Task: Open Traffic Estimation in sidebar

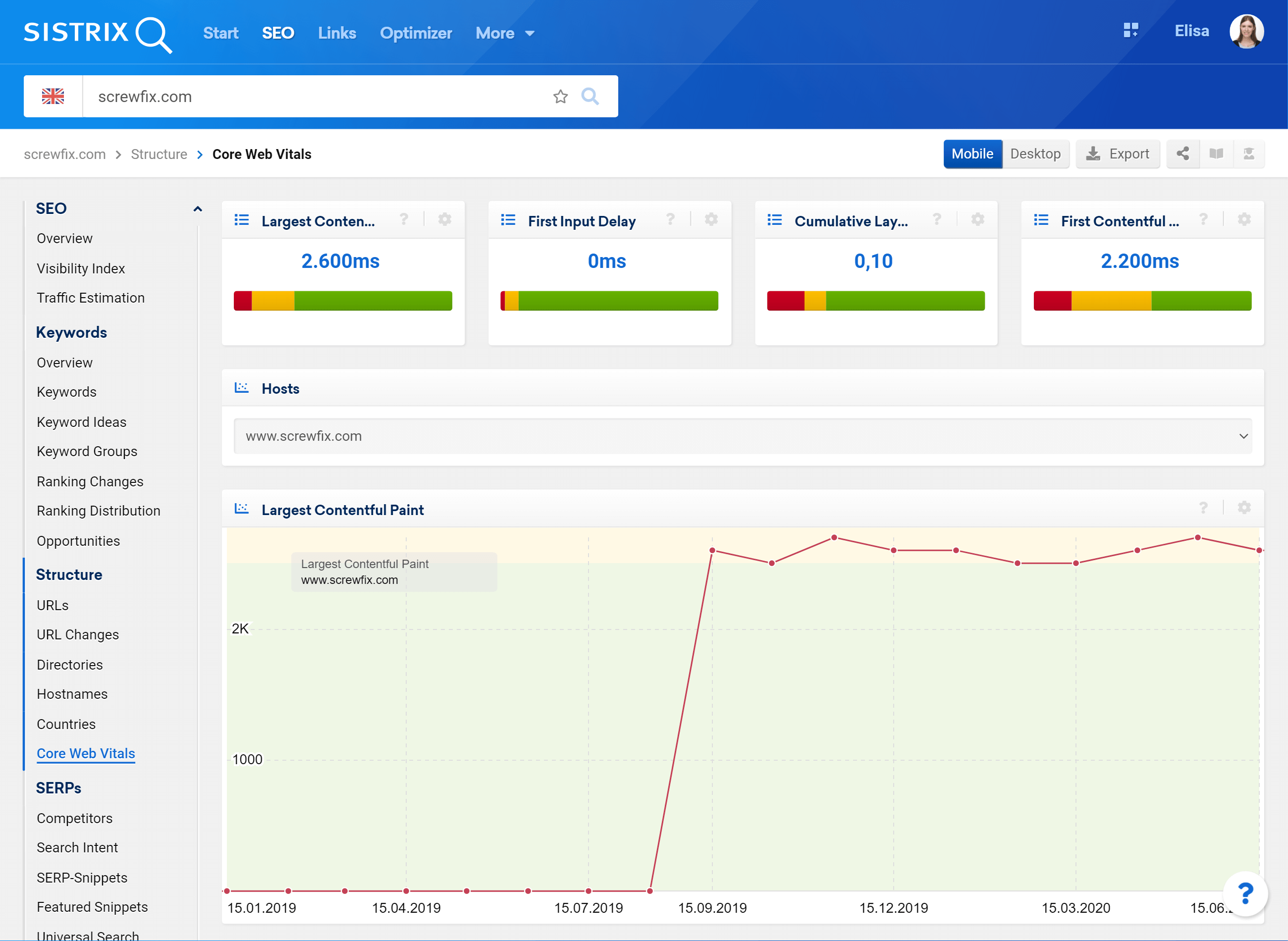Action: pos(91,298)
